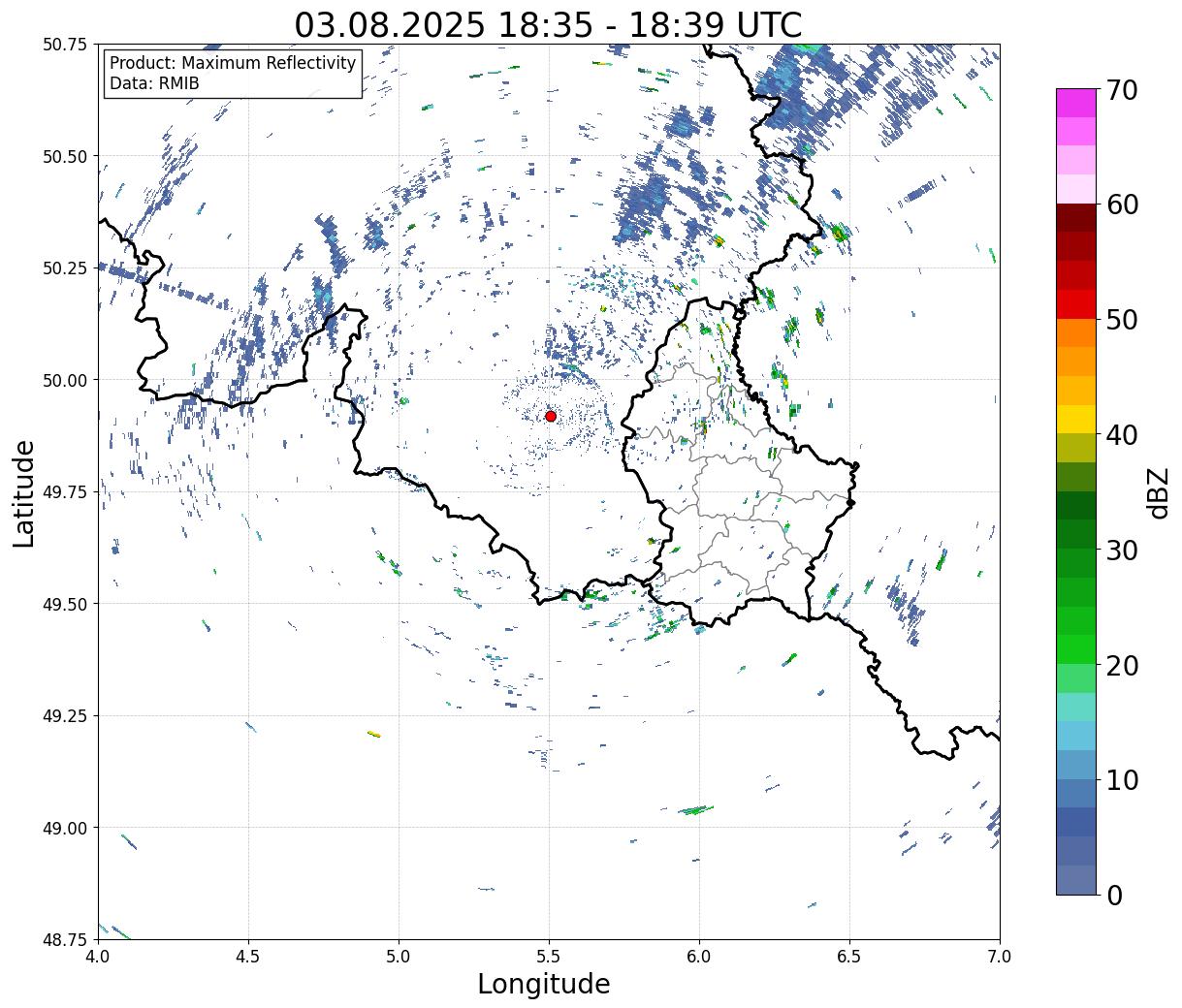Click the latitude tick label "49.00"
1182x1008 pixels.
point(65,828)
